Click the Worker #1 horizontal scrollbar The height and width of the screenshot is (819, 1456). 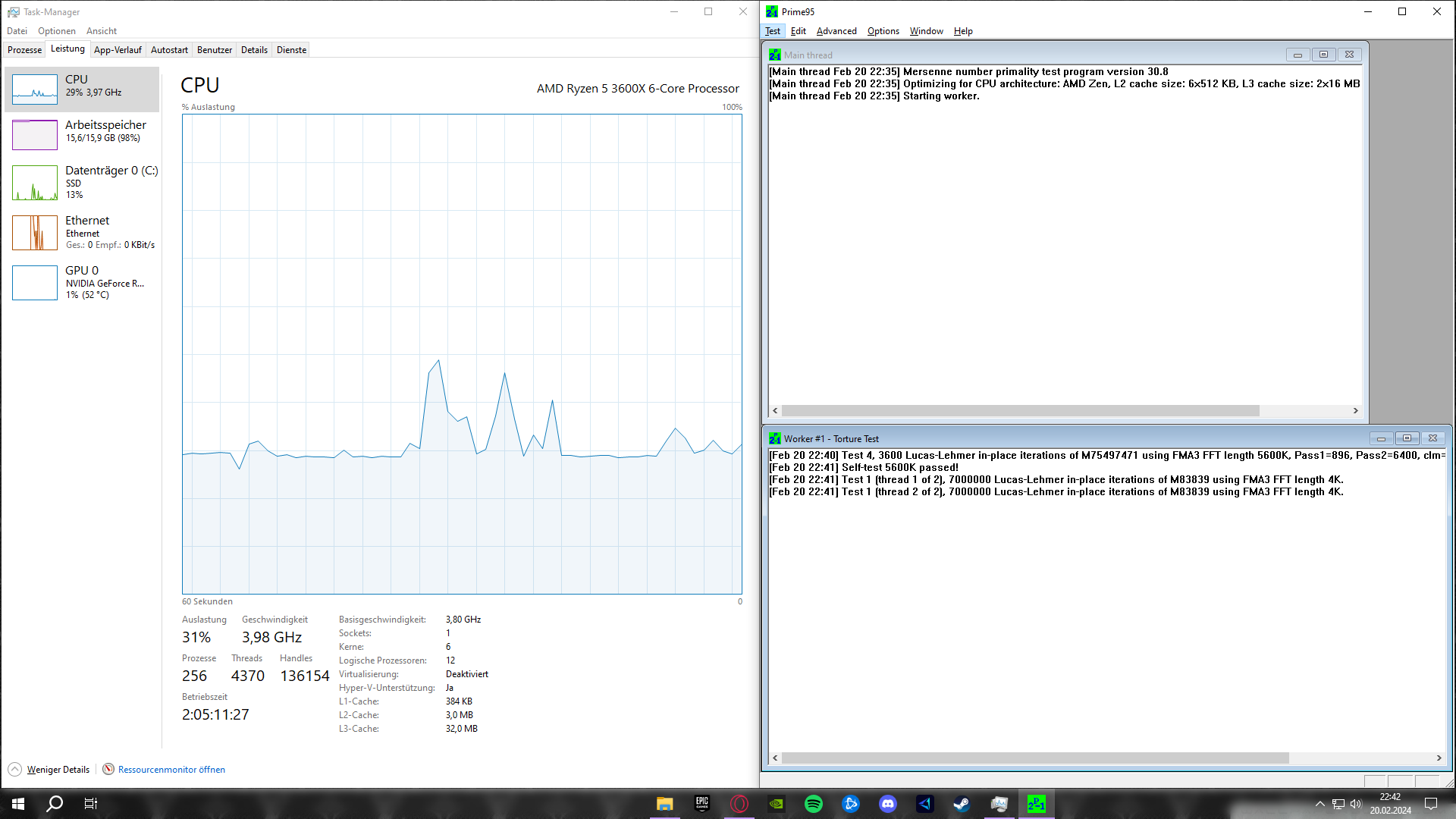tap(1035, 758)
